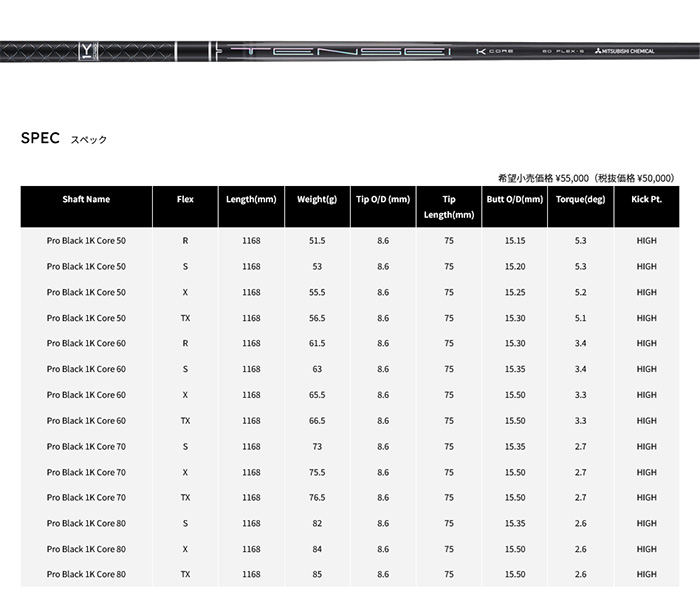
Task: Click weight value 66.5
Action: tap(317, 421)
